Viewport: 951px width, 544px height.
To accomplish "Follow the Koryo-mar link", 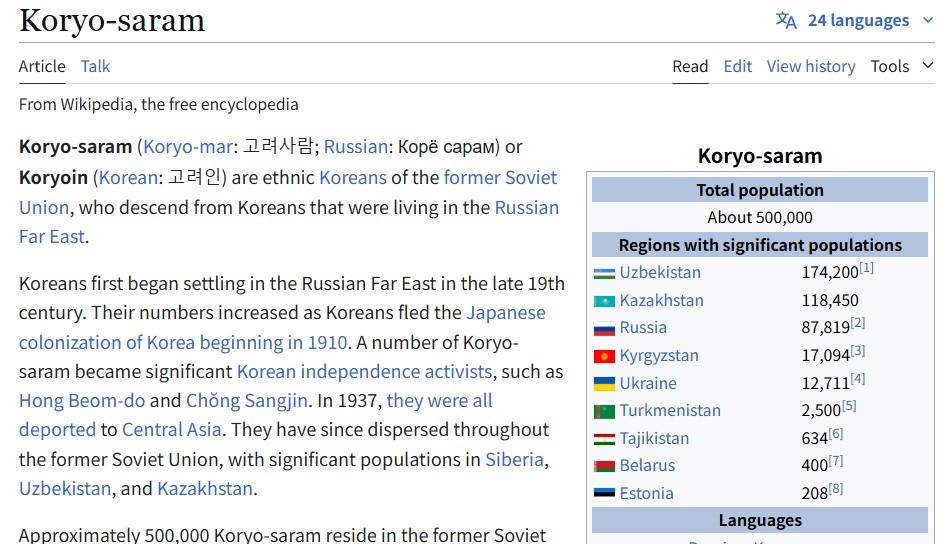I will 188,147.
